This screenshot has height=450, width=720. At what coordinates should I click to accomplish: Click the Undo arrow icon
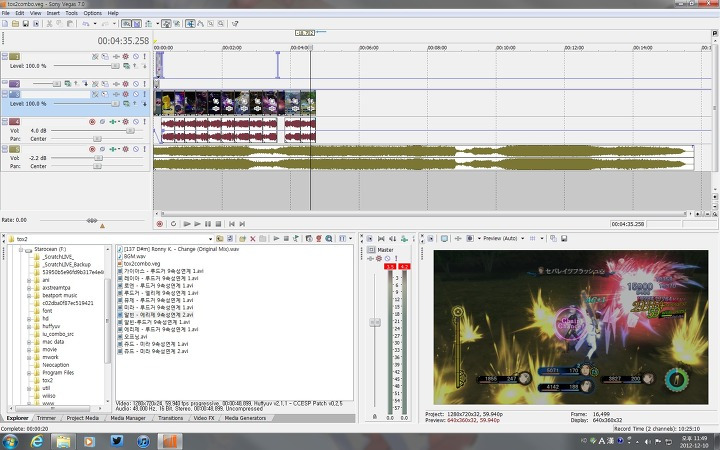(x=85, y=23)
